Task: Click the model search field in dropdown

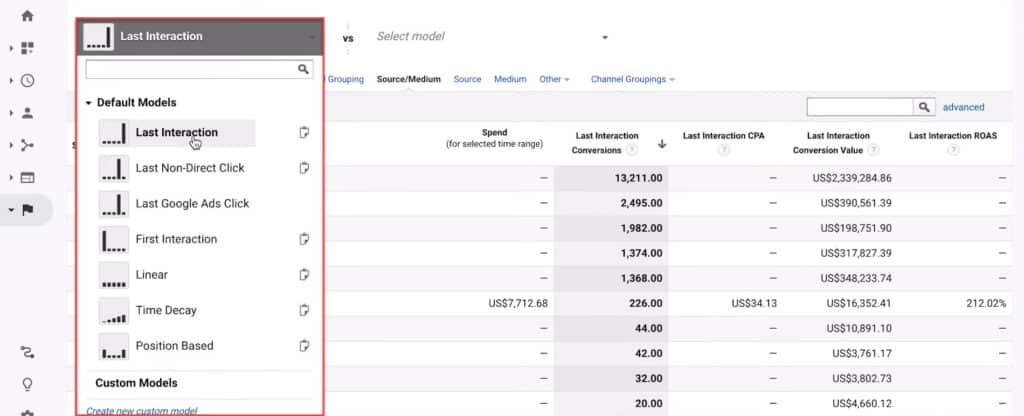Action: [190, 69]
